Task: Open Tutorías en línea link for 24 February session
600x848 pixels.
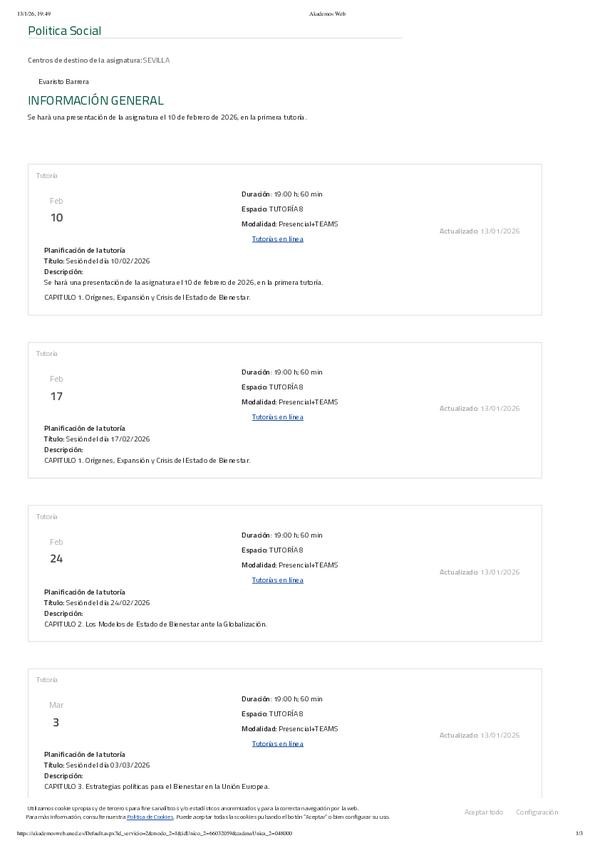Action: coord(277,580)
